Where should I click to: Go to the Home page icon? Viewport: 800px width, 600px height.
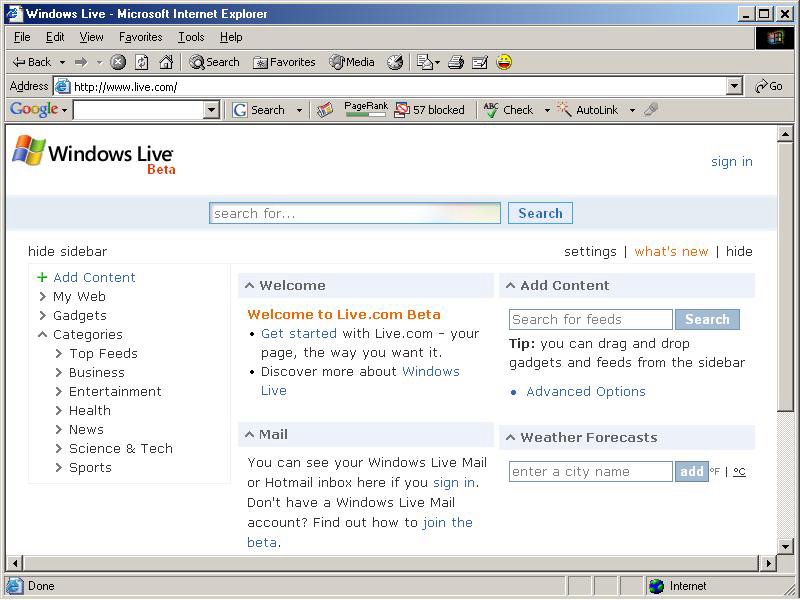[x=166, y=62]
